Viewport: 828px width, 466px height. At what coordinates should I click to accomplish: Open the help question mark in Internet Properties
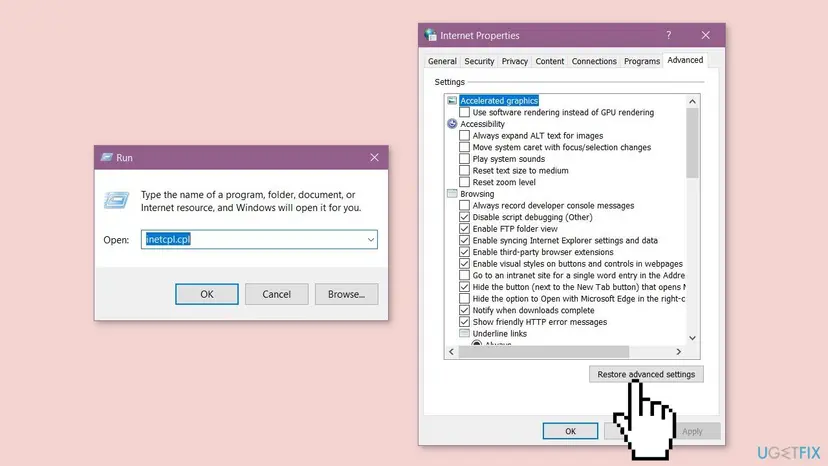coord(669,35)
